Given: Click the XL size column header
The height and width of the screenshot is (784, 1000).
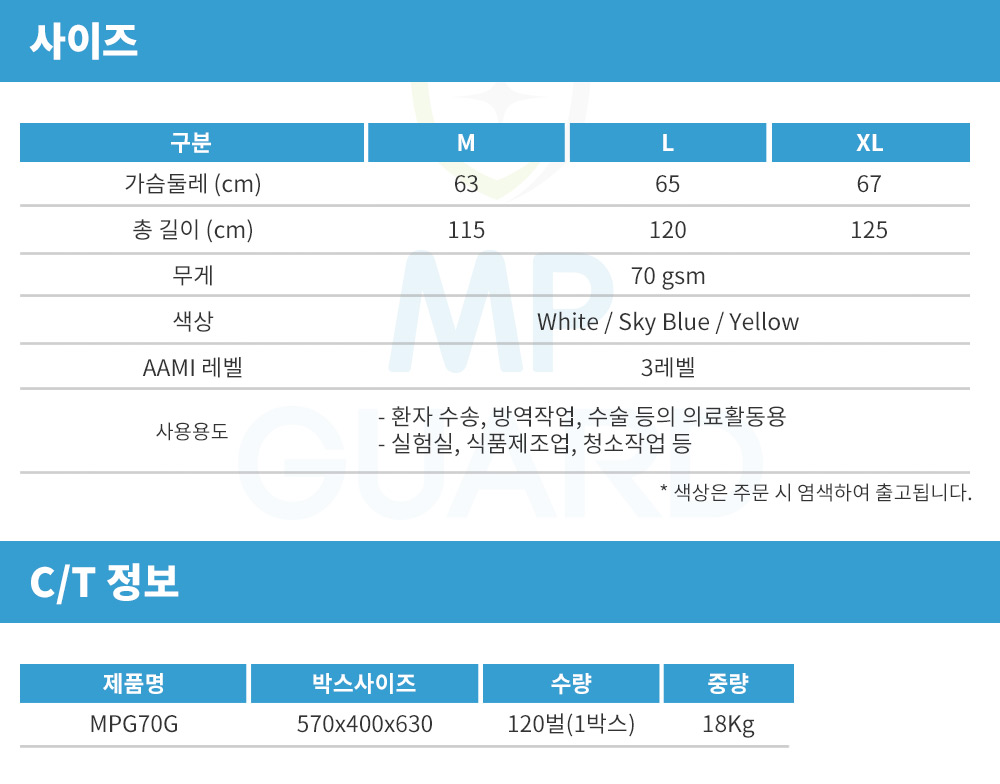Looking at the screenshot, I should click(869, 143).
